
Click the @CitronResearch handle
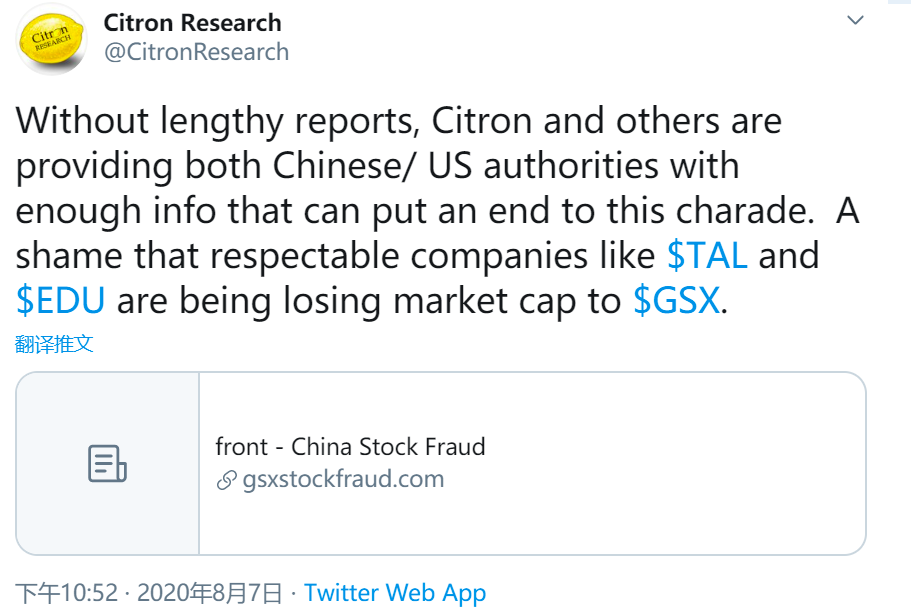click(x=196, y=52)
